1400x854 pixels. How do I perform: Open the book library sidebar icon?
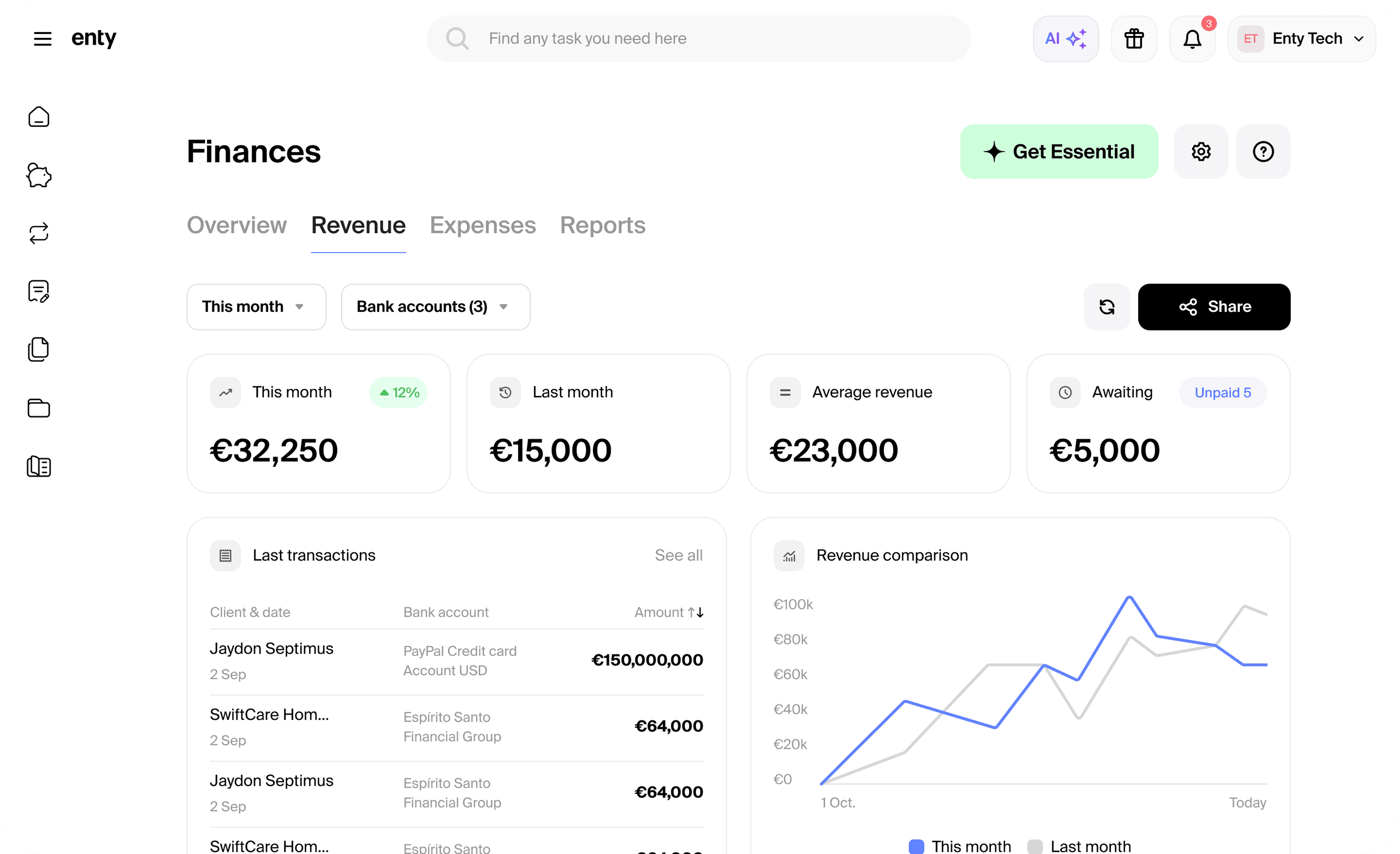(39, 466)
